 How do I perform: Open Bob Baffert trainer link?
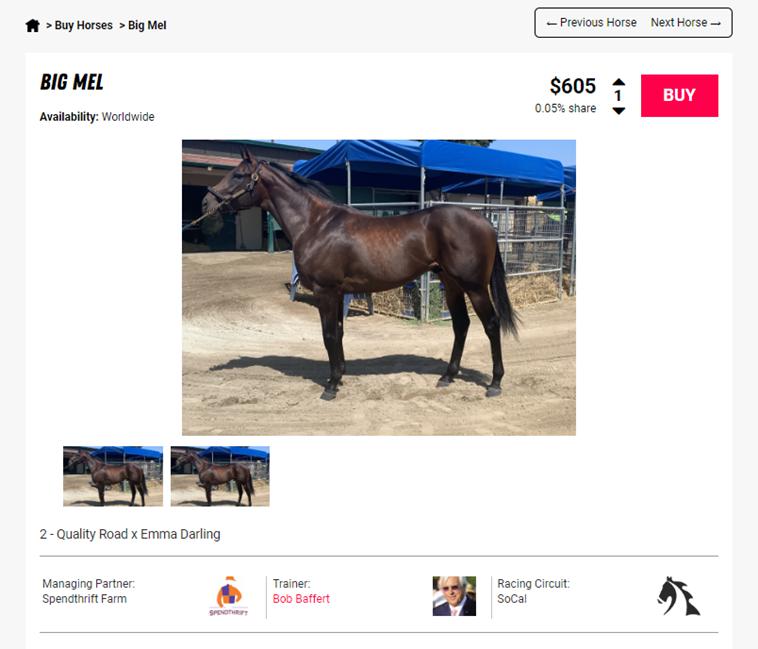coord(301,599)
